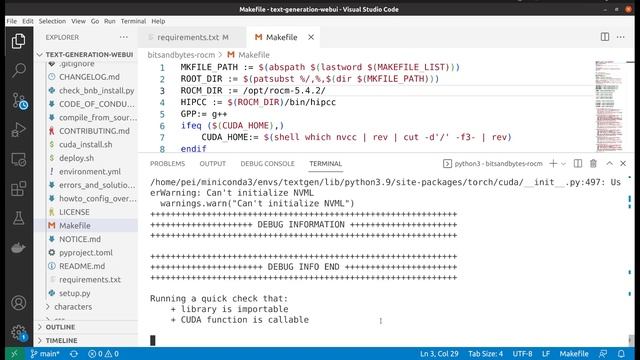Open cuda_install.sh file
The image size is (640, 360).
85,144
